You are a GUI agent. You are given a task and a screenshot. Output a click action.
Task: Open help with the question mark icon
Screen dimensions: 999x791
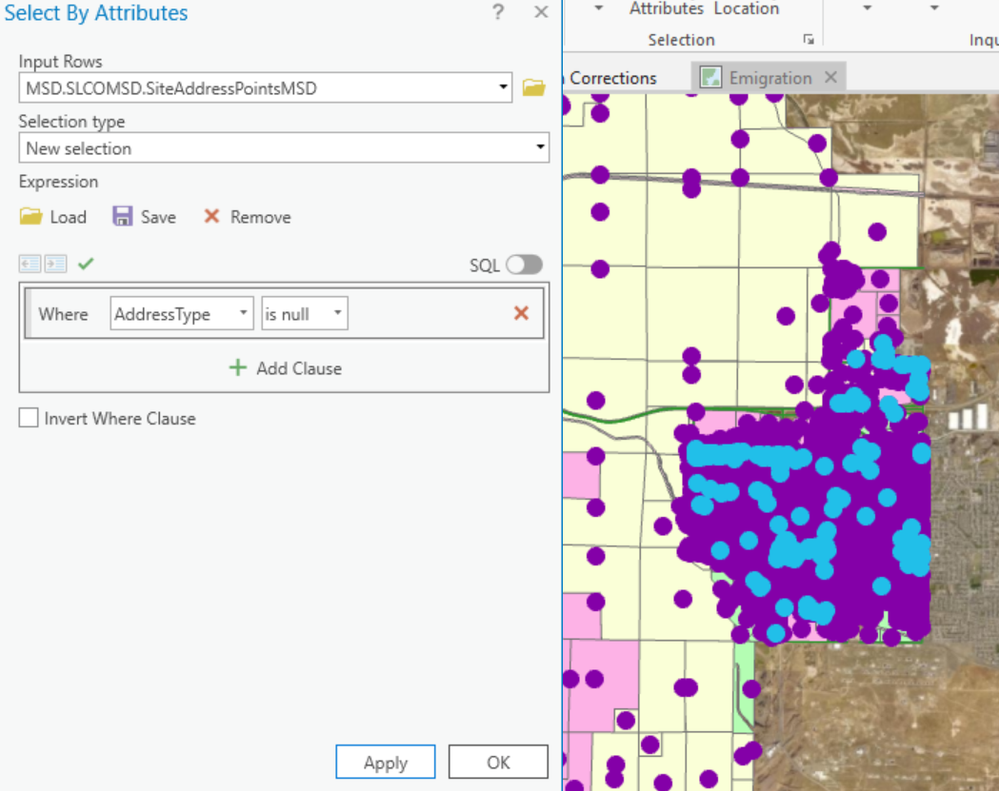[498, 12]
